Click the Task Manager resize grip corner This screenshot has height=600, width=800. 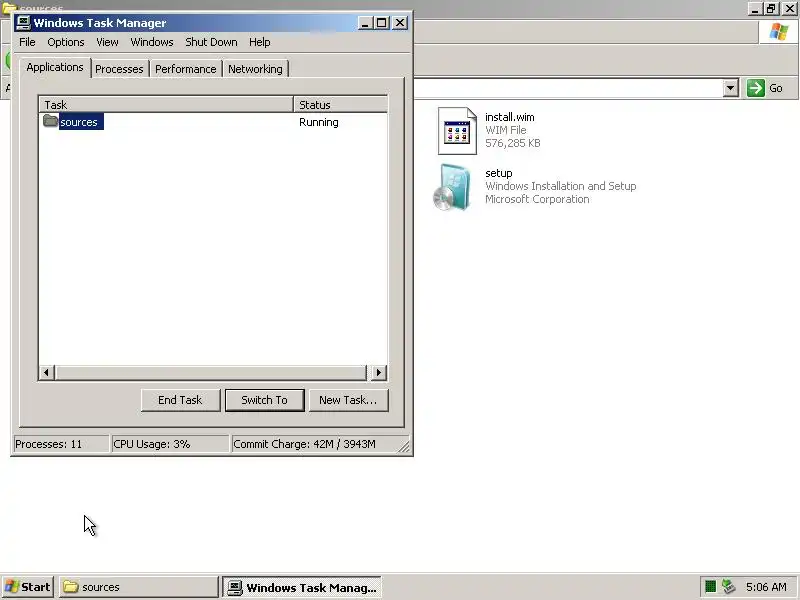click(x=404, y=446)
